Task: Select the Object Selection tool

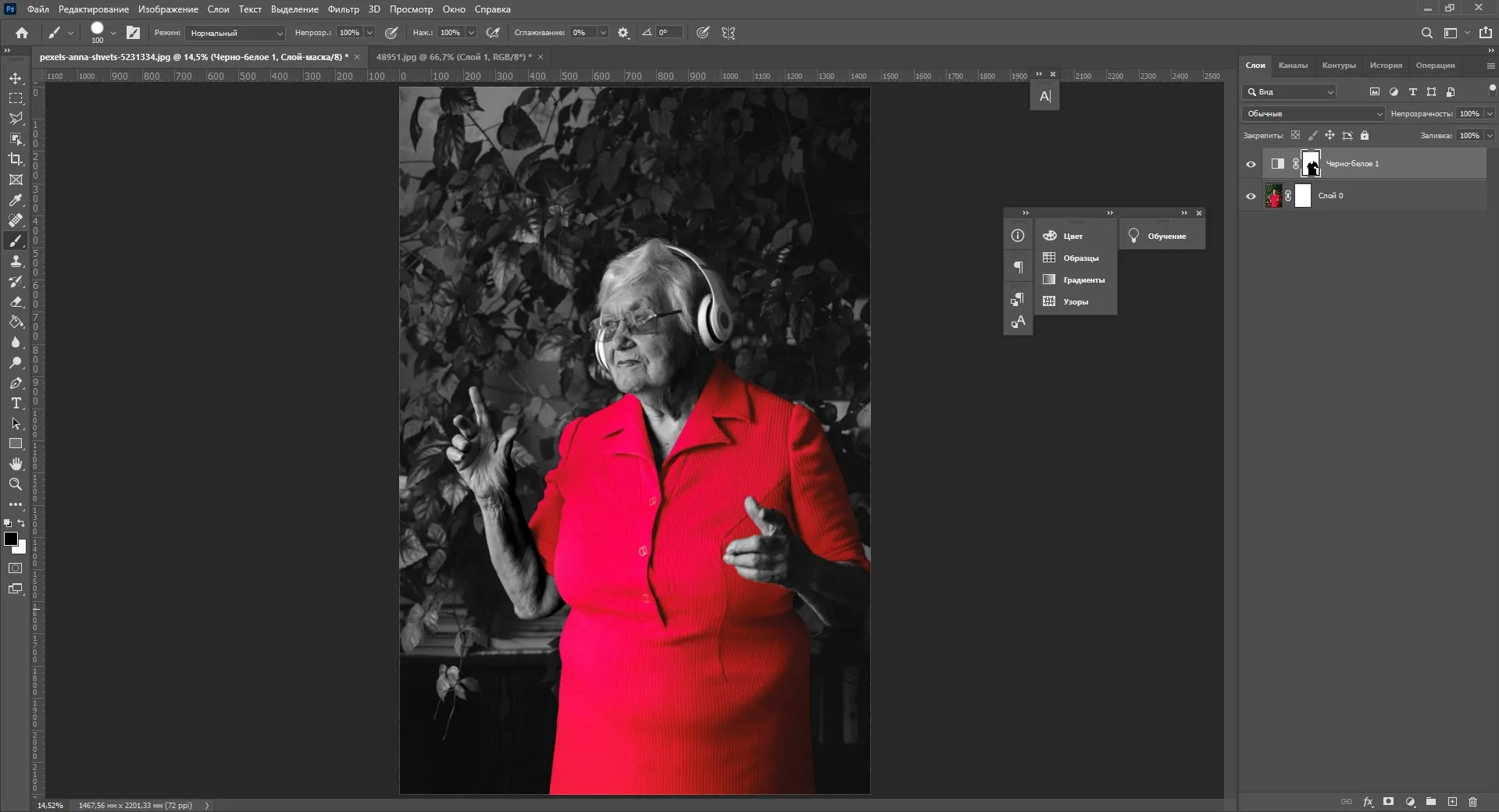Action: (x=16, y=139)
